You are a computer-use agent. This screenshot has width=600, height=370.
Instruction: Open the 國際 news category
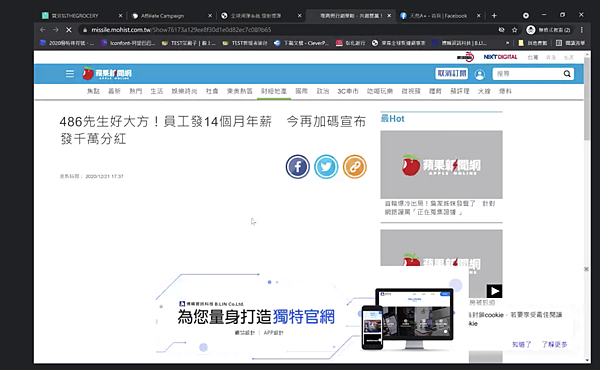pos(302,91)
